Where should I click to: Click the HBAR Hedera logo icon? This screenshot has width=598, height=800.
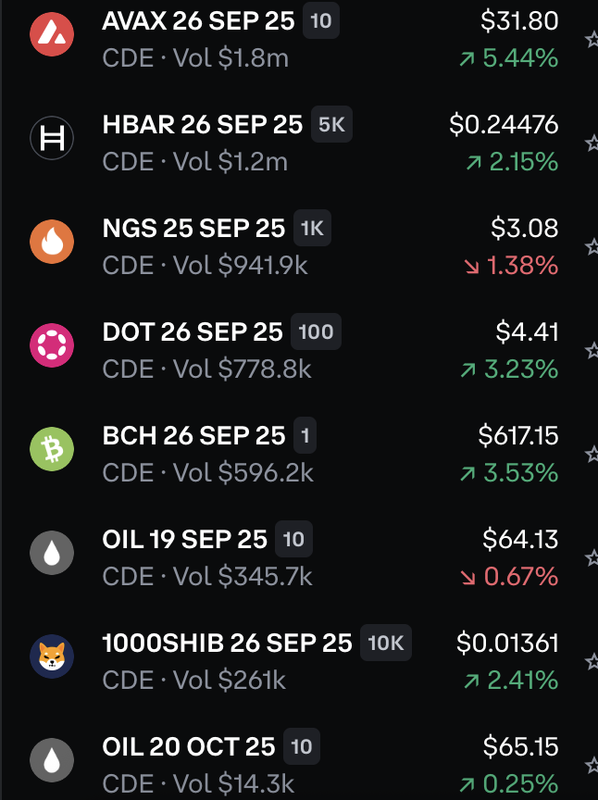click(x=52, y=138)
